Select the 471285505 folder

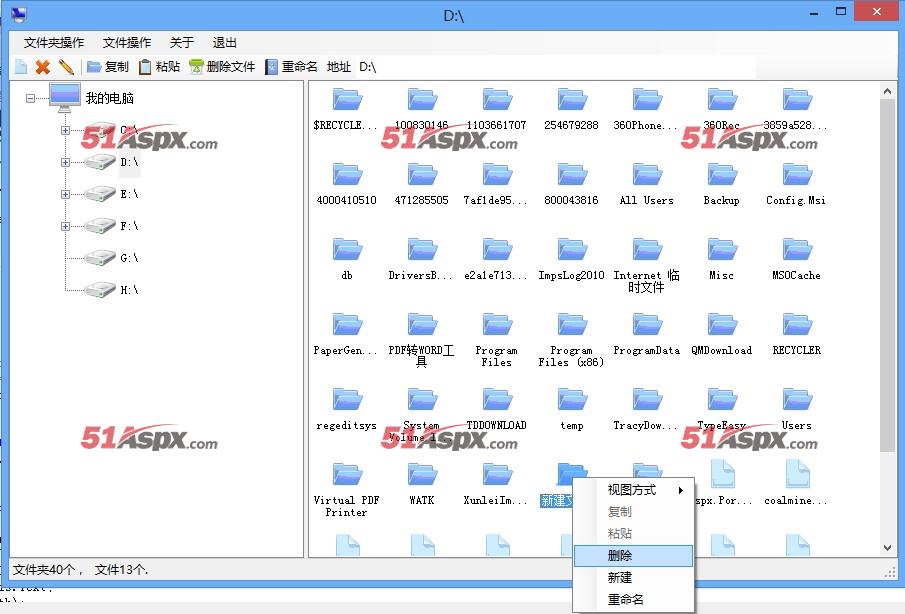click(x=422, y=184)
